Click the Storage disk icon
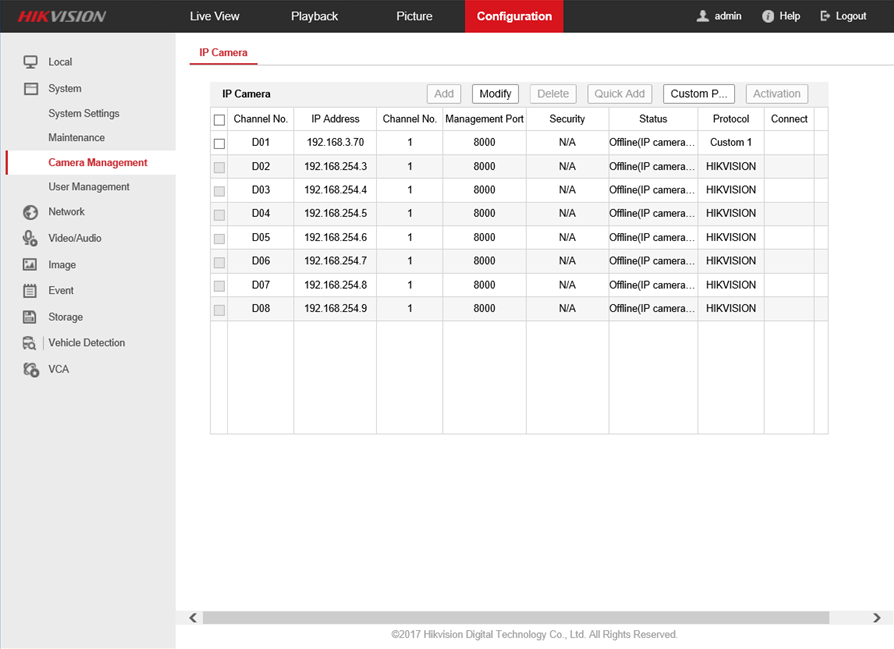 click(30, 317)
